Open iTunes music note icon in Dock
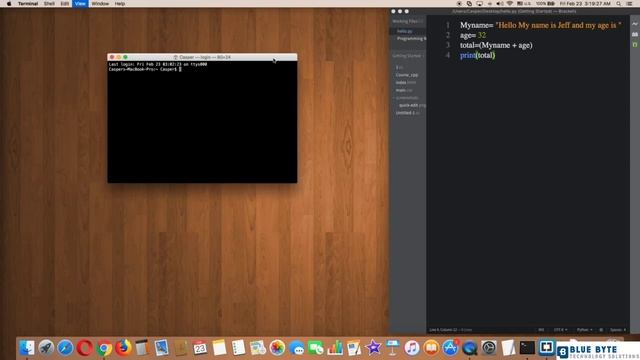The width and height of the screenshot is (640, 360). pyautogui.click(x=412, y=348)
